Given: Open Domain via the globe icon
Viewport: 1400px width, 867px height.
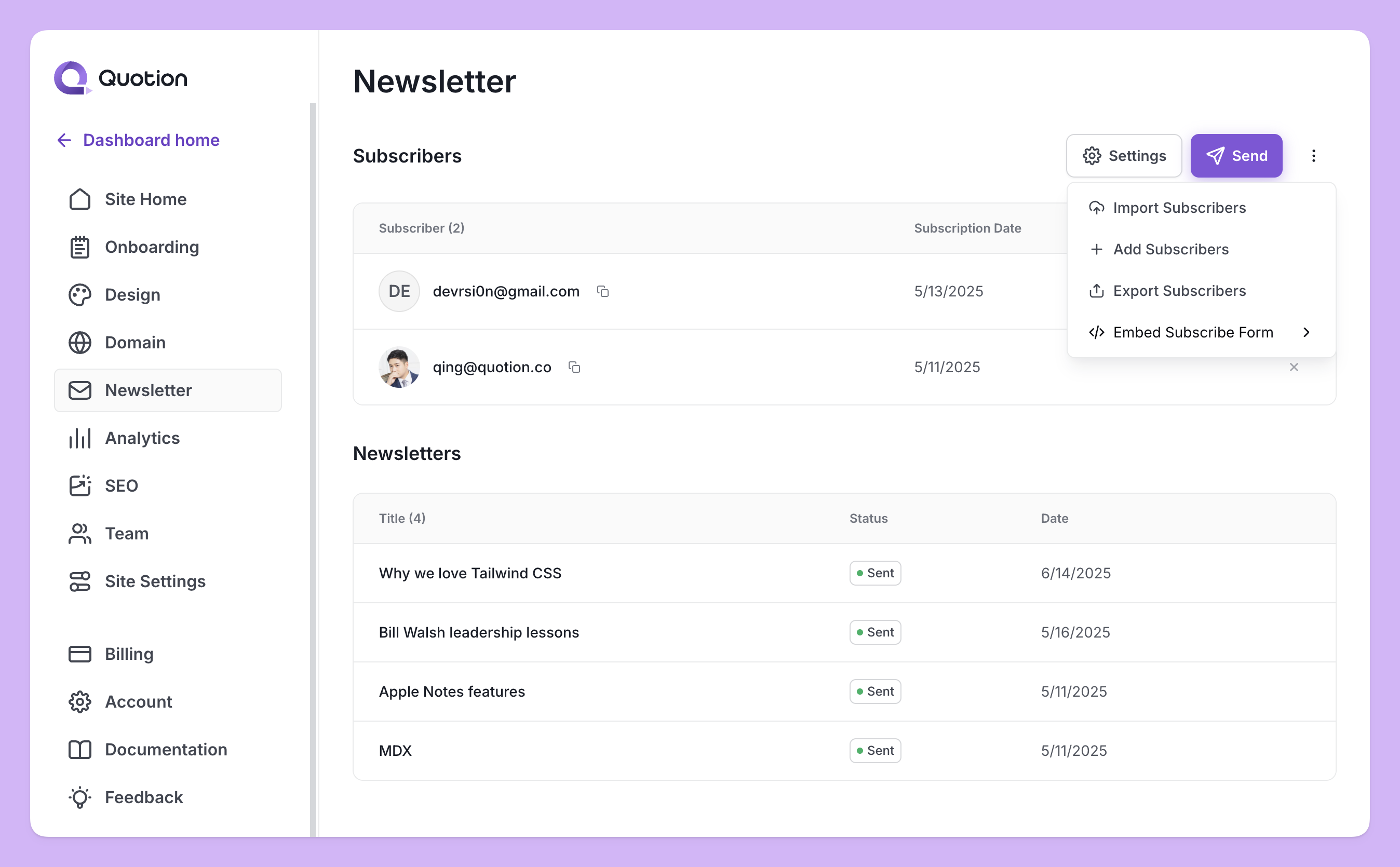Looking at the screenshot, I should click(x=80, y=342).
